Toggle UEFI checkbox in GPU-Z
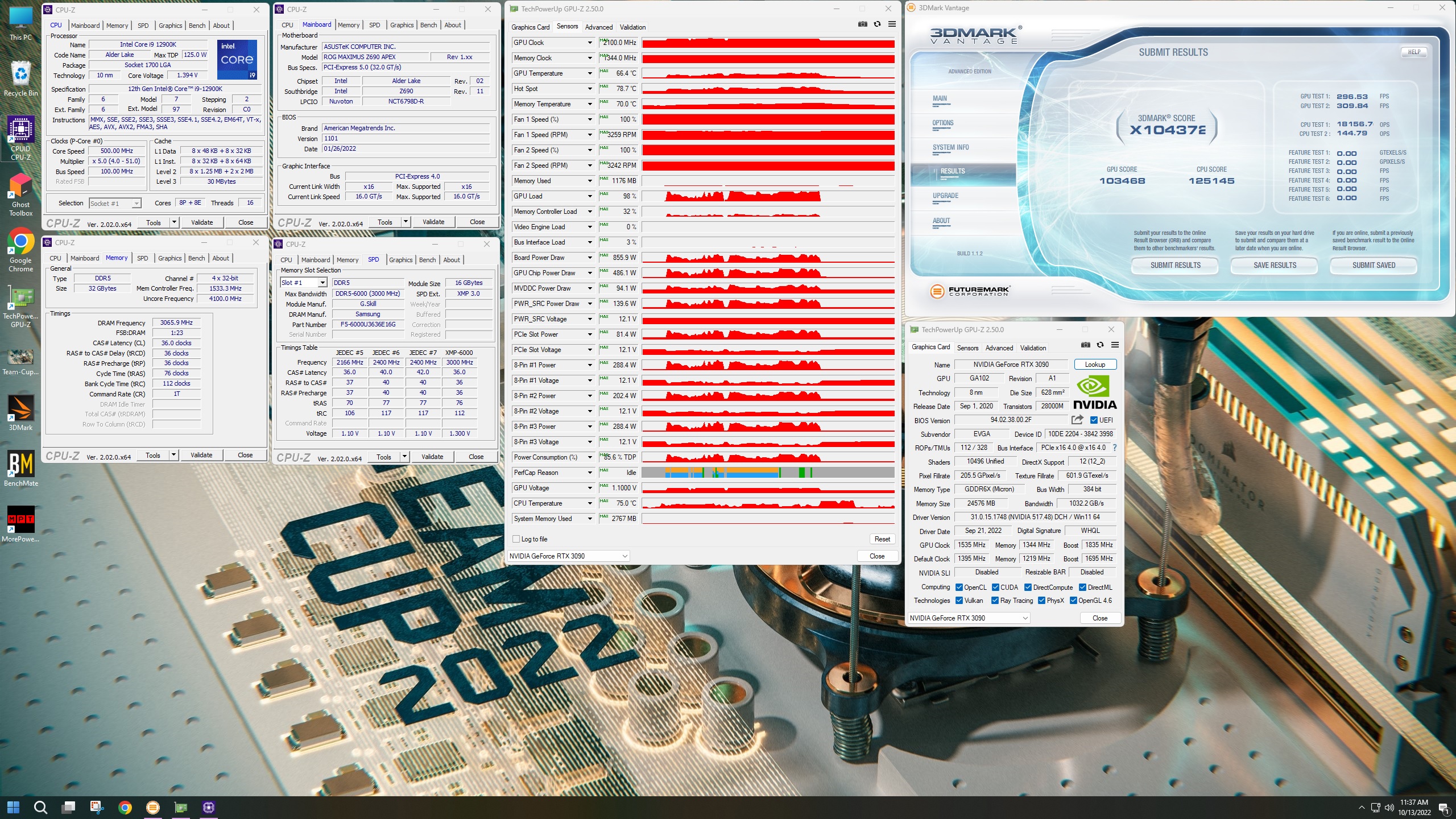 [1094, 420]
